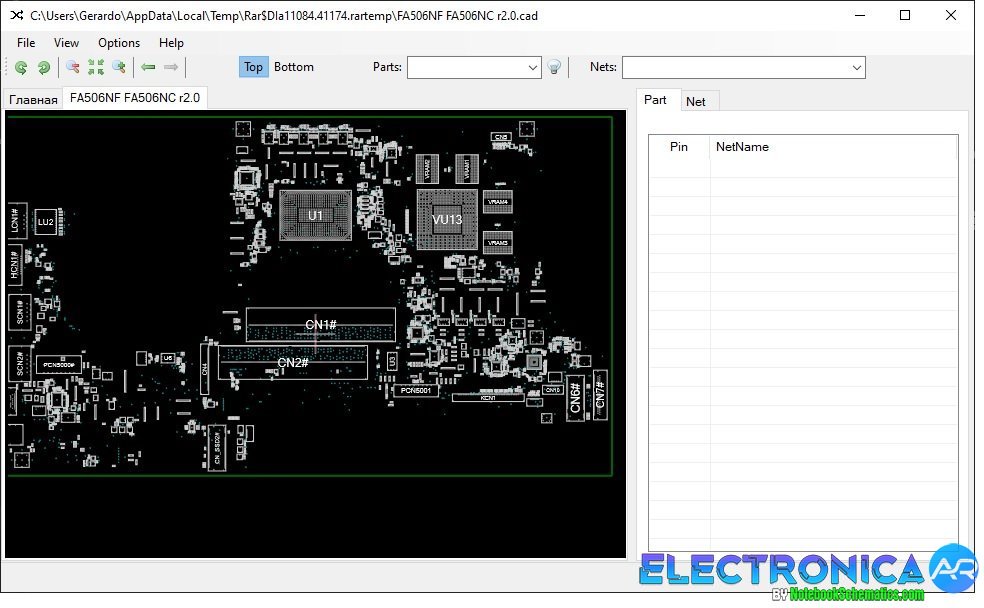The height and width of the screenshot is (608, 984).
Task: Click the fit-to-window green arrows icon
Action: point(96,67)
